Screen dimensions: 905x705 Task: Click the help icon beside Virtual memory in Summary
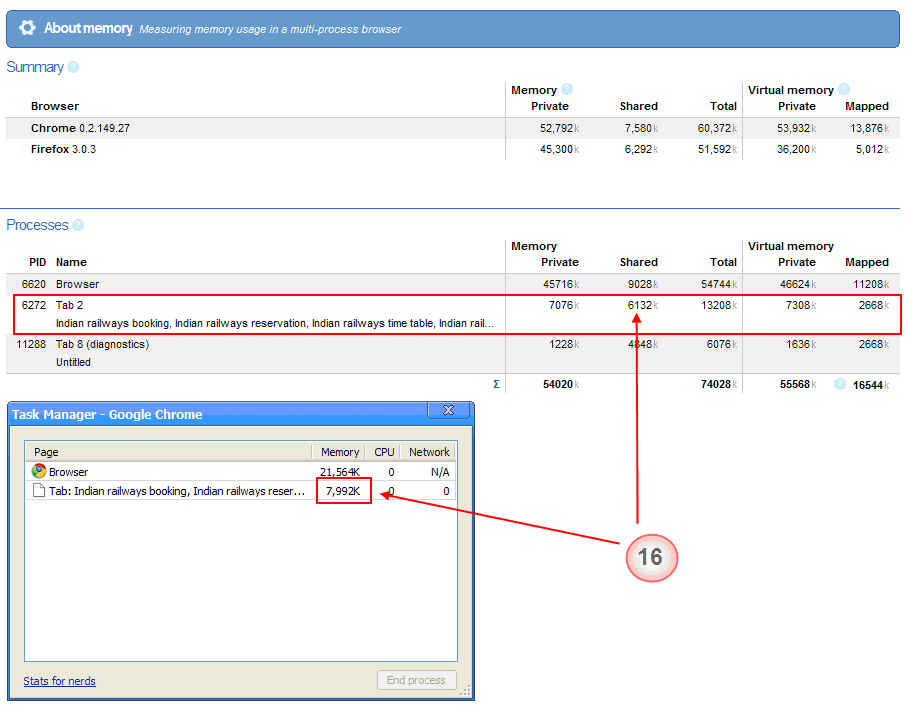pos(844,89)
